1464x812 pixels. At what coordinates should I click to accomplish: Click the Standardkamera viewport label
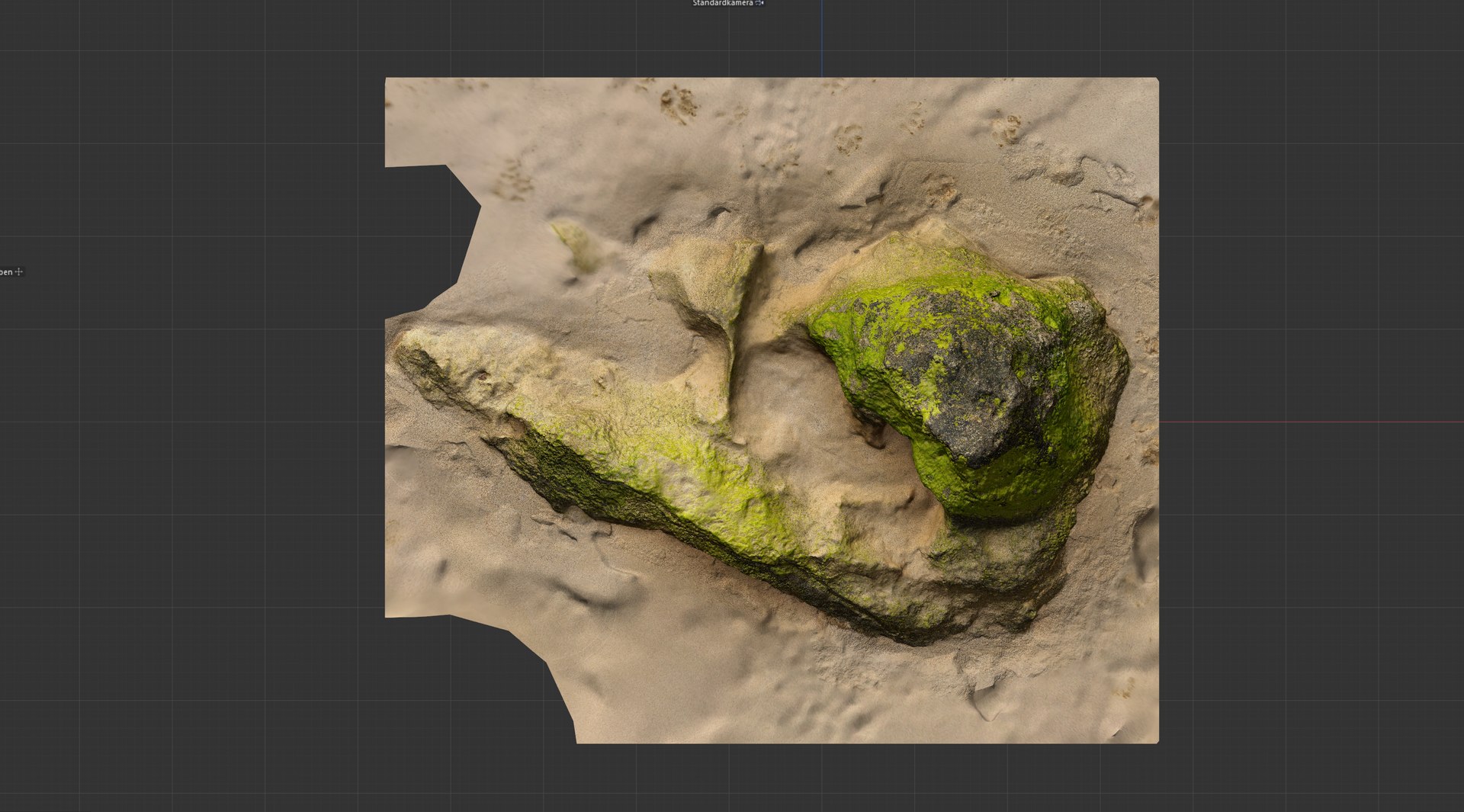pos(722,3)
